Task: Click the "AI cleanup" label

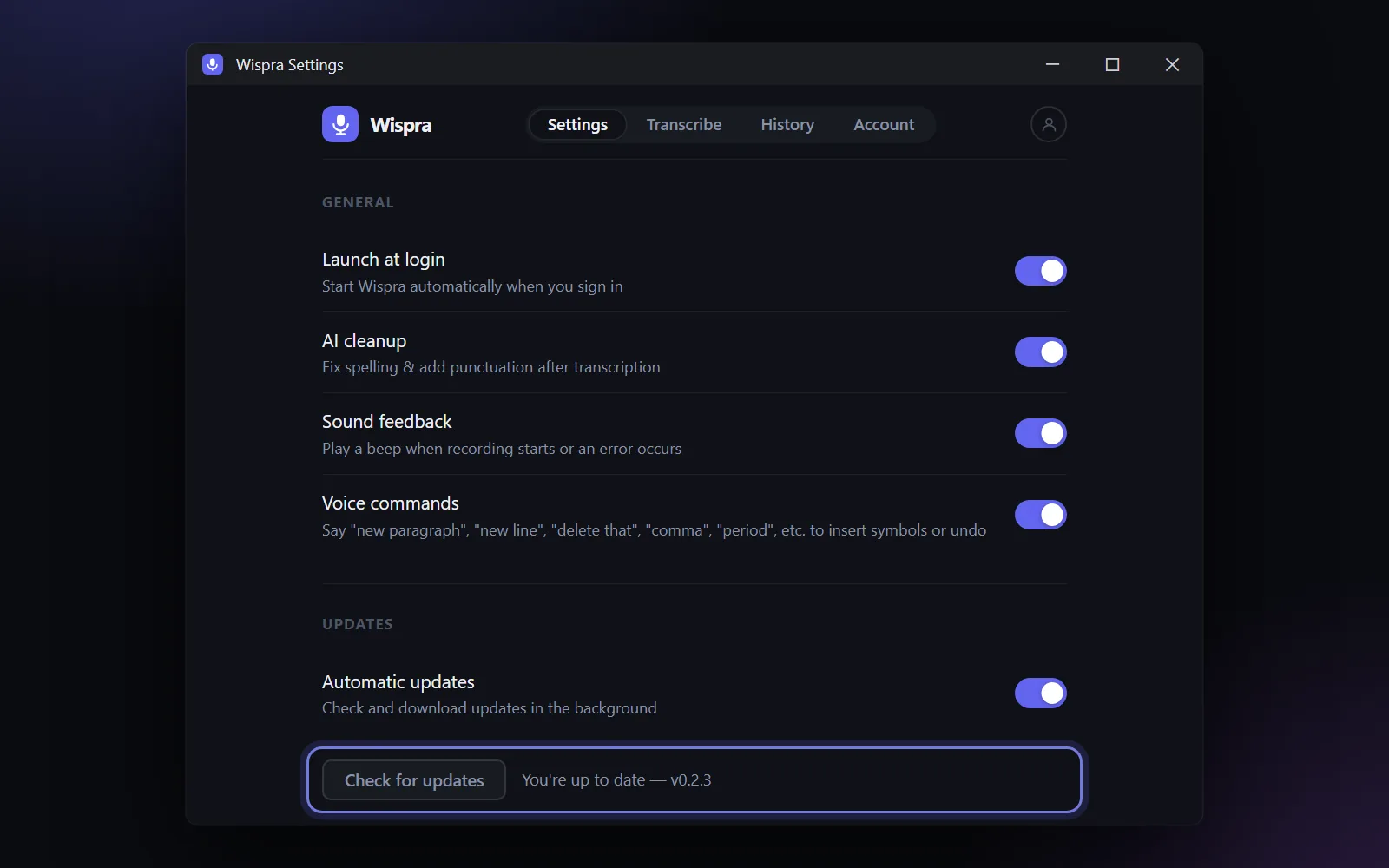Action: click(364, 341)
